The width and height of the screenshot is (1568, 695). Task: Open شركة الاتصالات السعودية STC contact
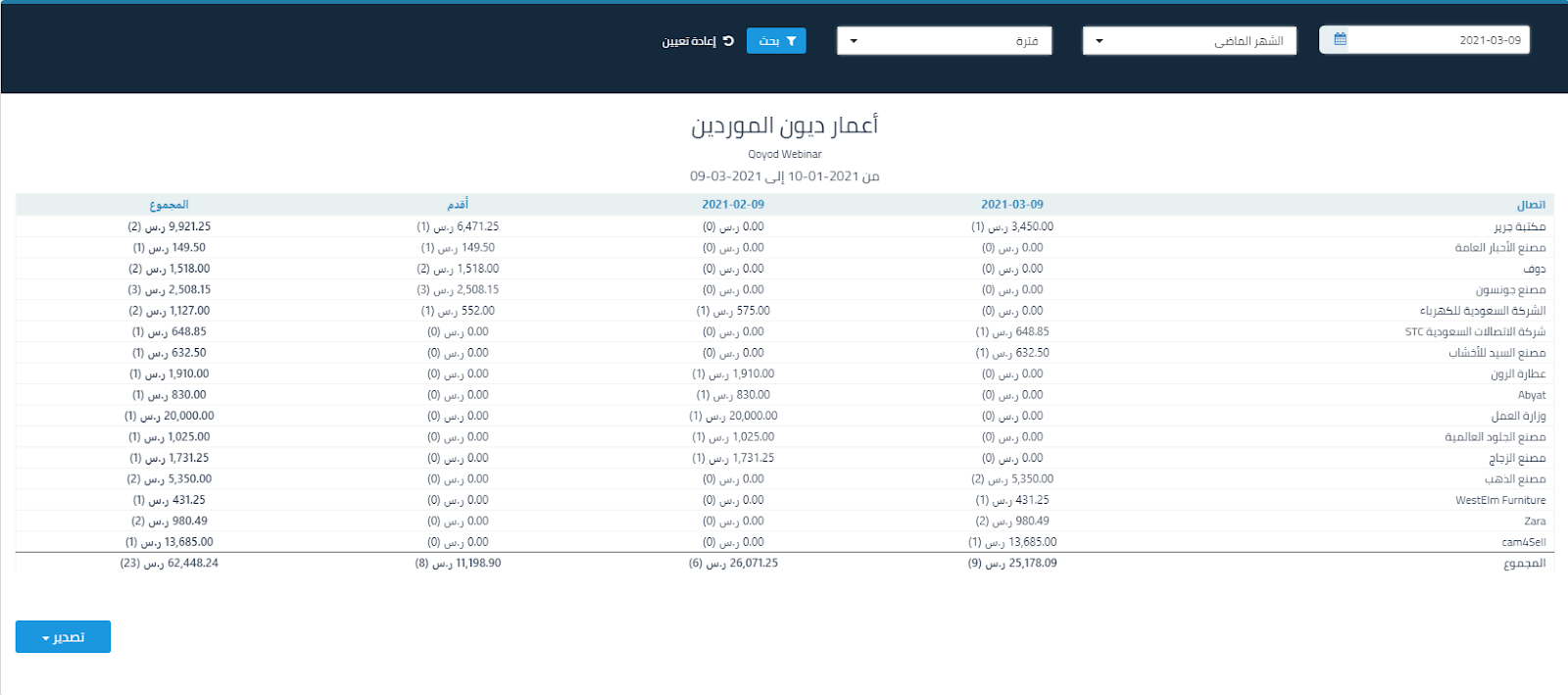[x=1475, y=332]
